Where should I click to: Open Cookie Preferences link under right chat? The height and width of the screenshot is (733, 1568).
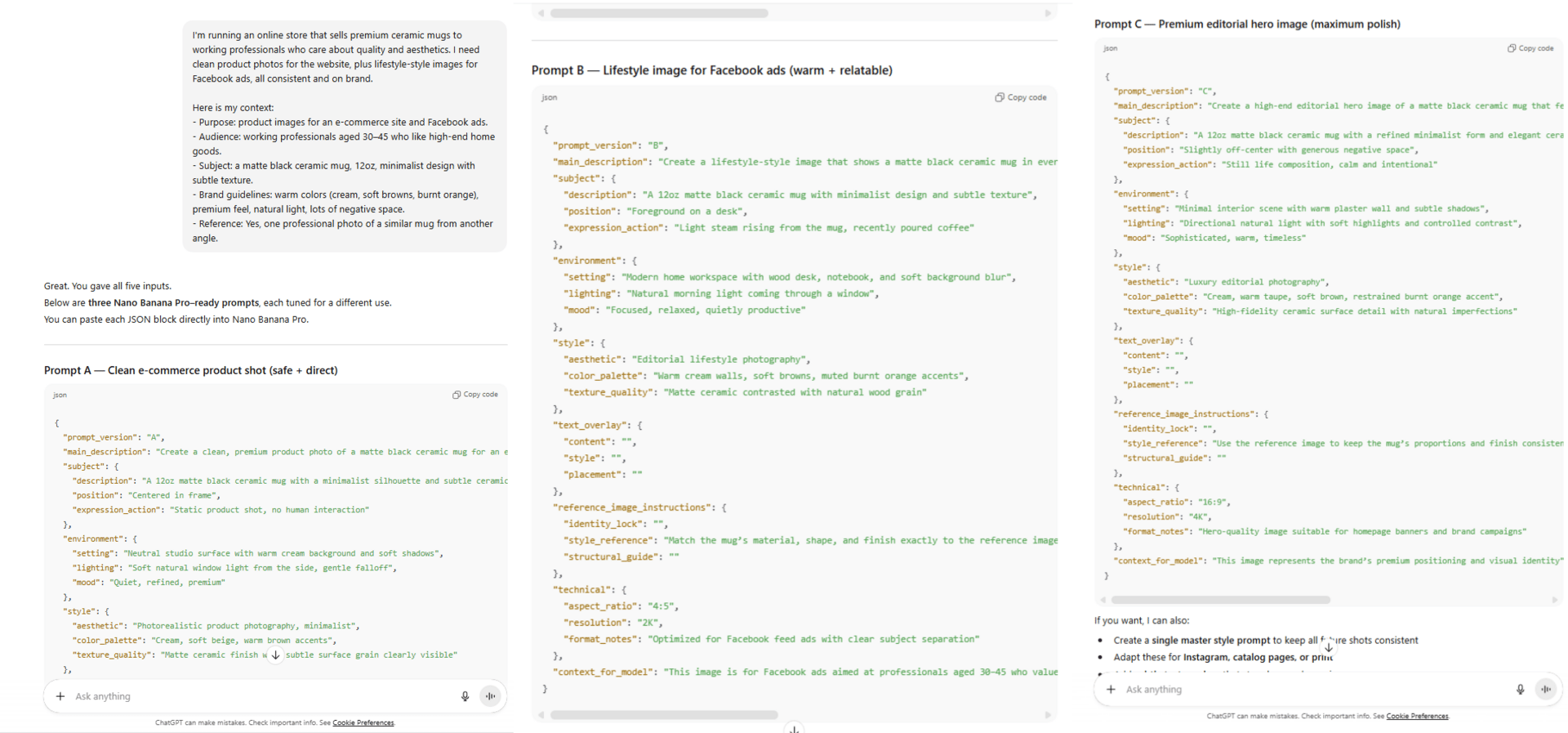[1417, 717]
